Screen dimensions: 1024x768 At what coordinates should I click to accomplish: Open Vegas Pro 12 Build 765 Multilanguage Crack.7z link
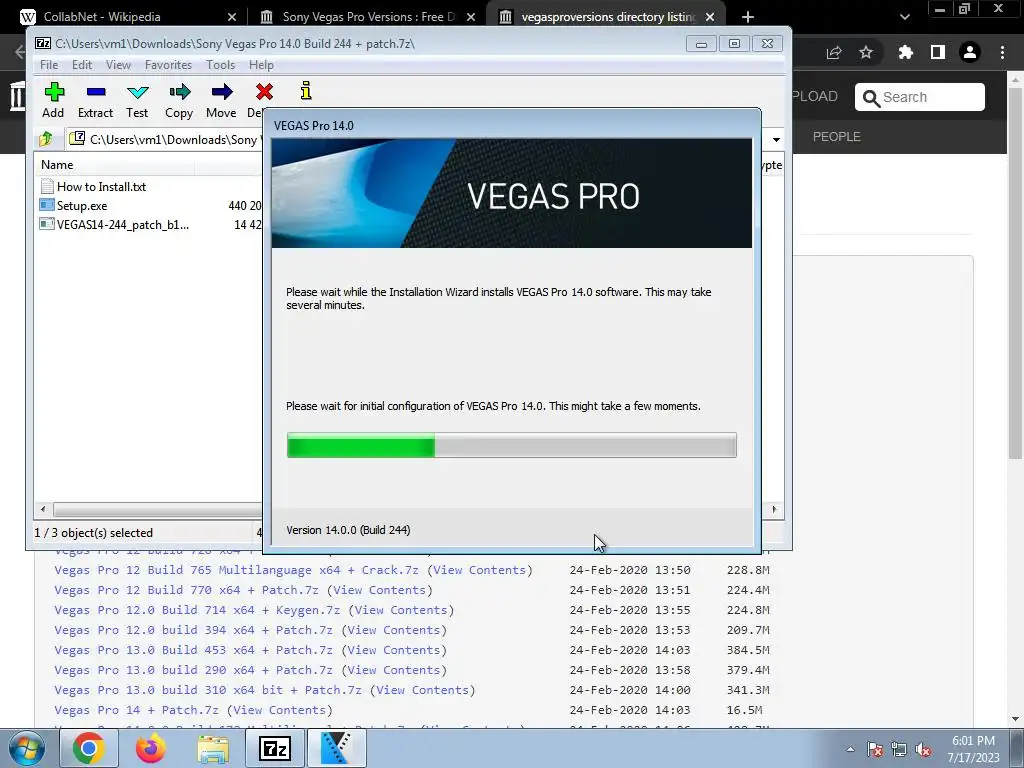(236, 569)
